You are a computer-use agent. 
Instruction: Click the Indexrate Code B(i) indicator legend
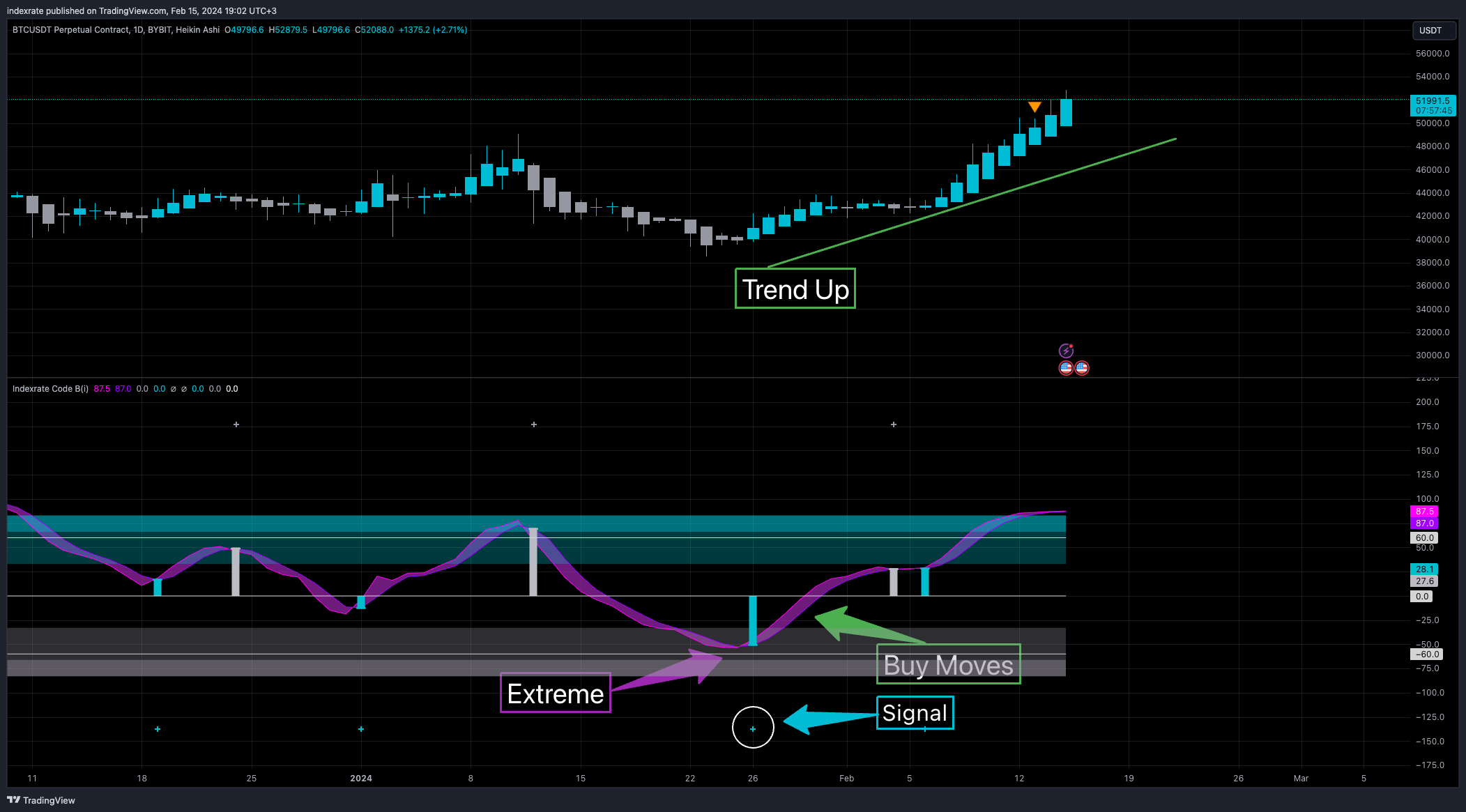(50, 389)
